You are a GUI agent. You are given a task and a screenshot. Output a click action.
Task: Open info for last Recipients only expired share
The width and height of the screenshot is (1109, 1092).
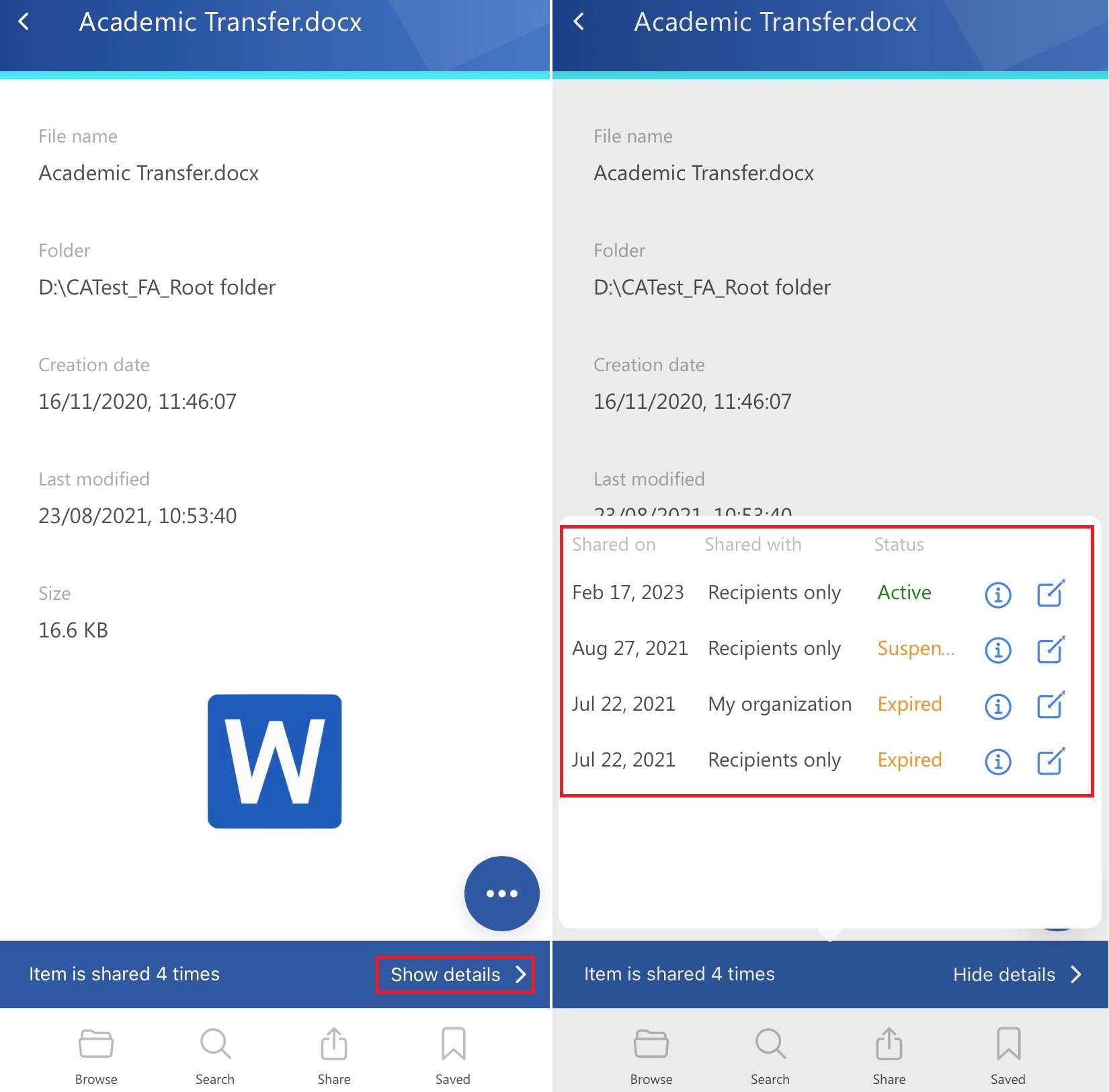997,762
